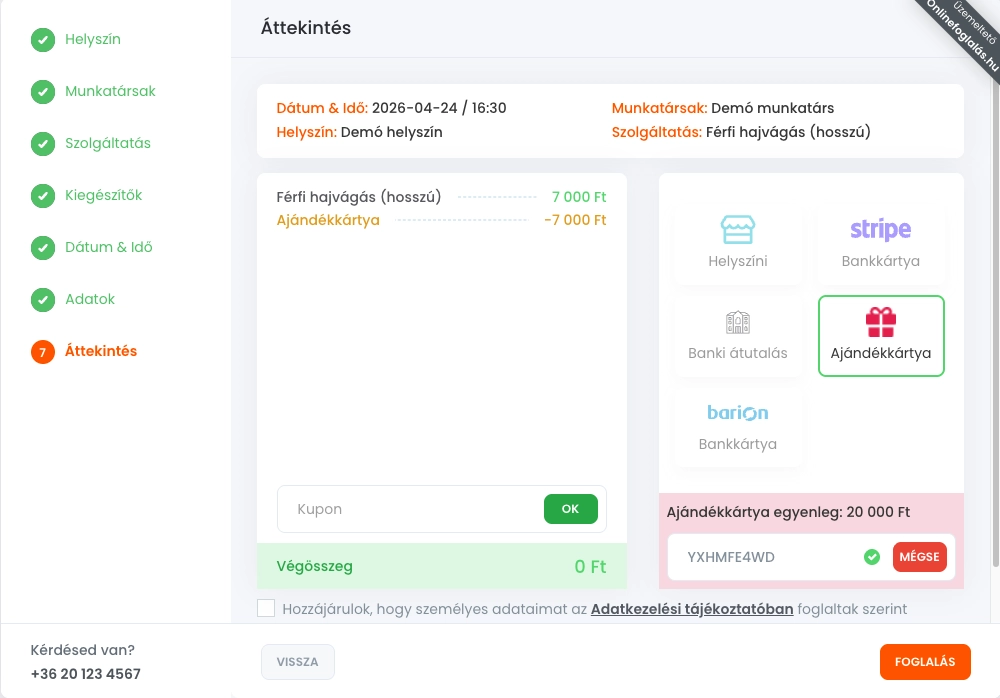
Task: Go back using the VISSZA button
Action: coord(297,662)
